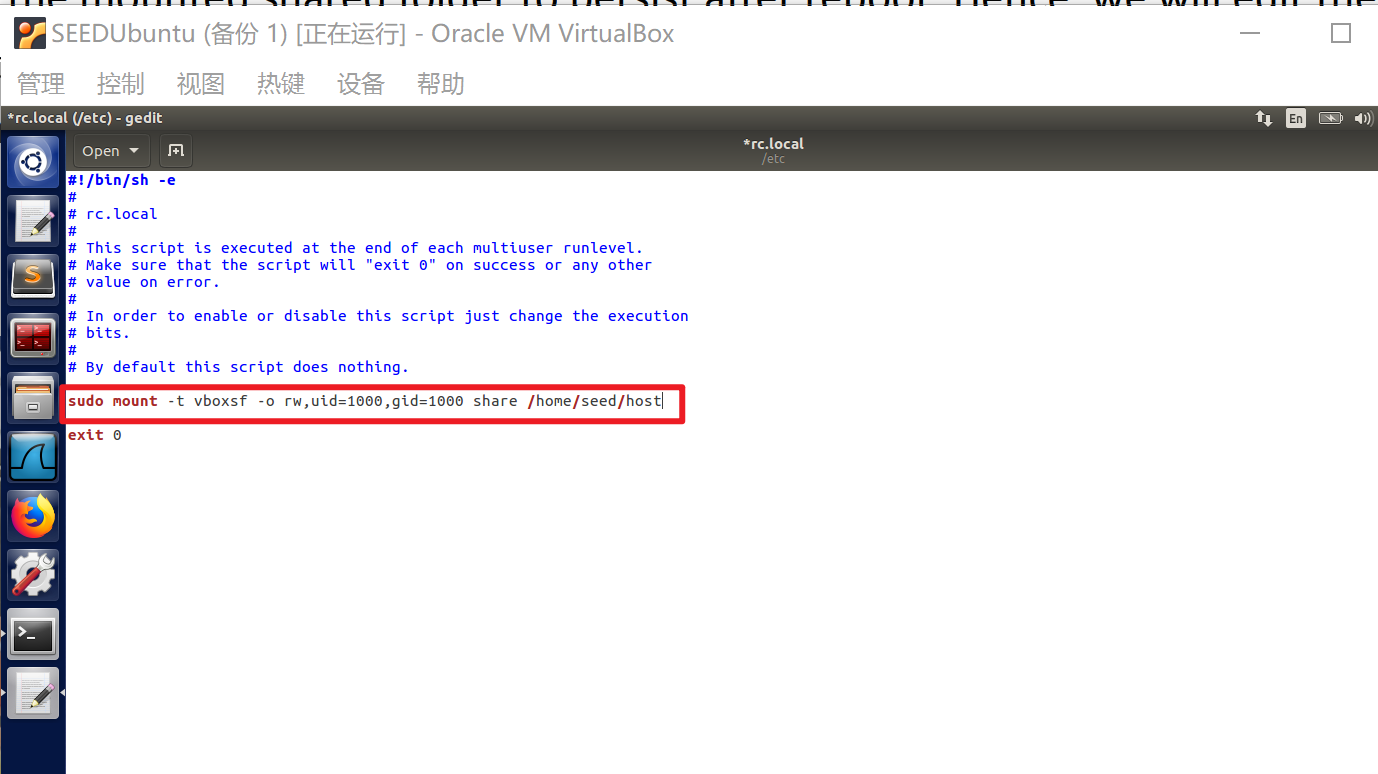This screenshot has height=774, width=1378.
Task: Open the red Terminator terminal icon
Action: point(33,338)
